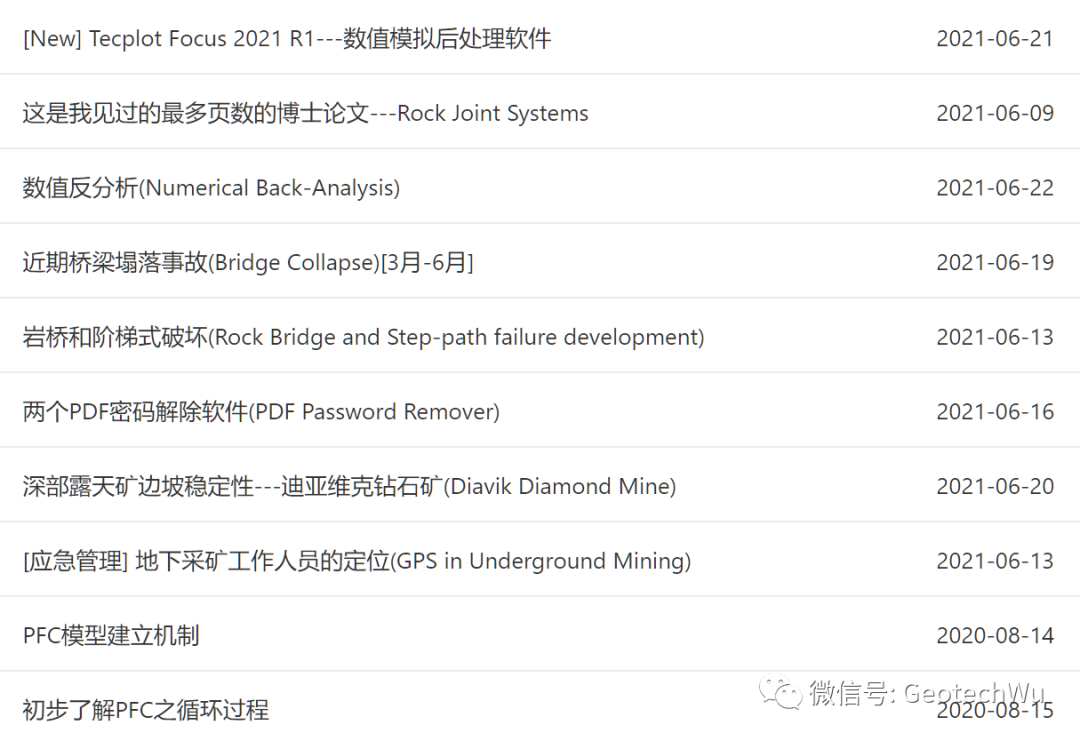Click the WeChat logo watermark icon
This screenshot has height=741, width=1080.
(780, 692)
